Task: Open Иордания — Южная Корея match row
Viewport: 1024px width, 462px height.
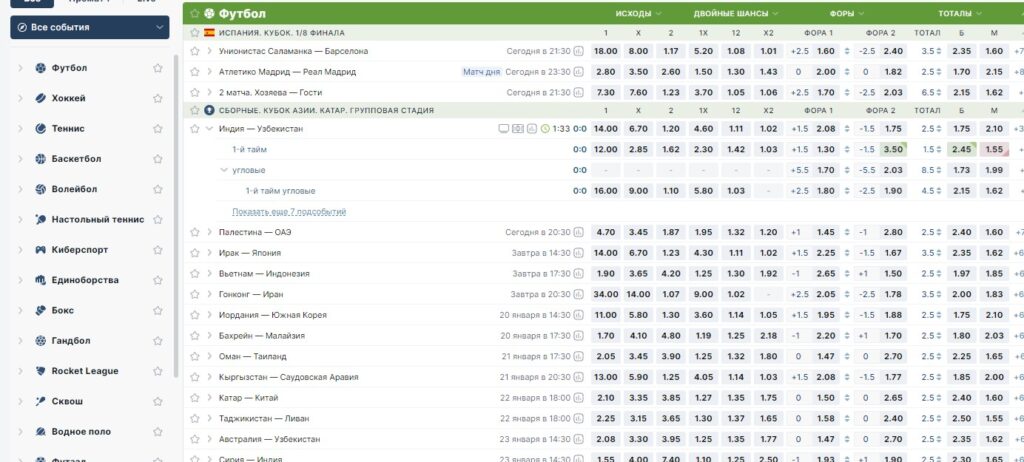Action: pos(273,315)
